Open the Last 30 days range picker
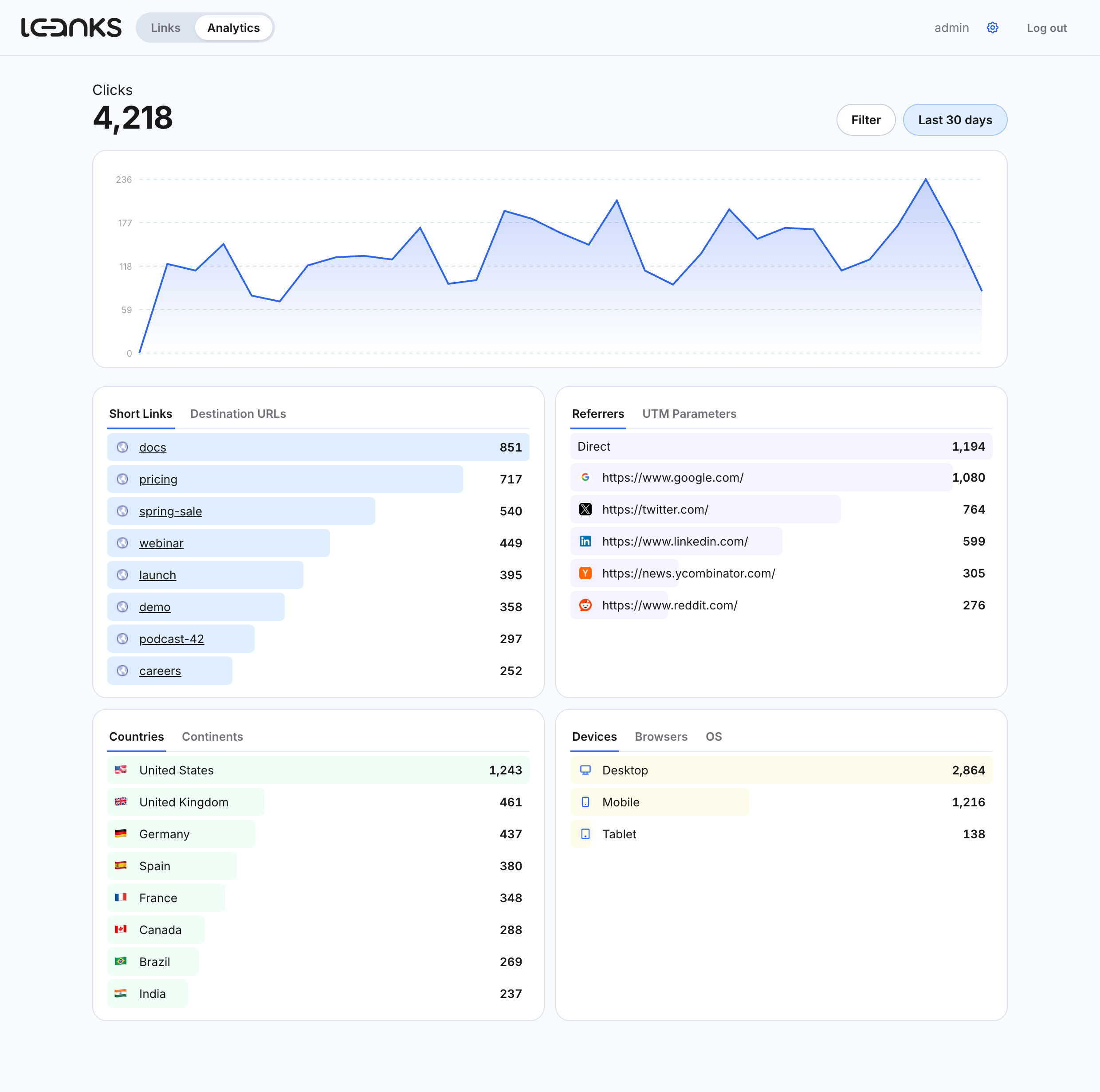Screen dimensions: 1100x1092 [955, 120]
